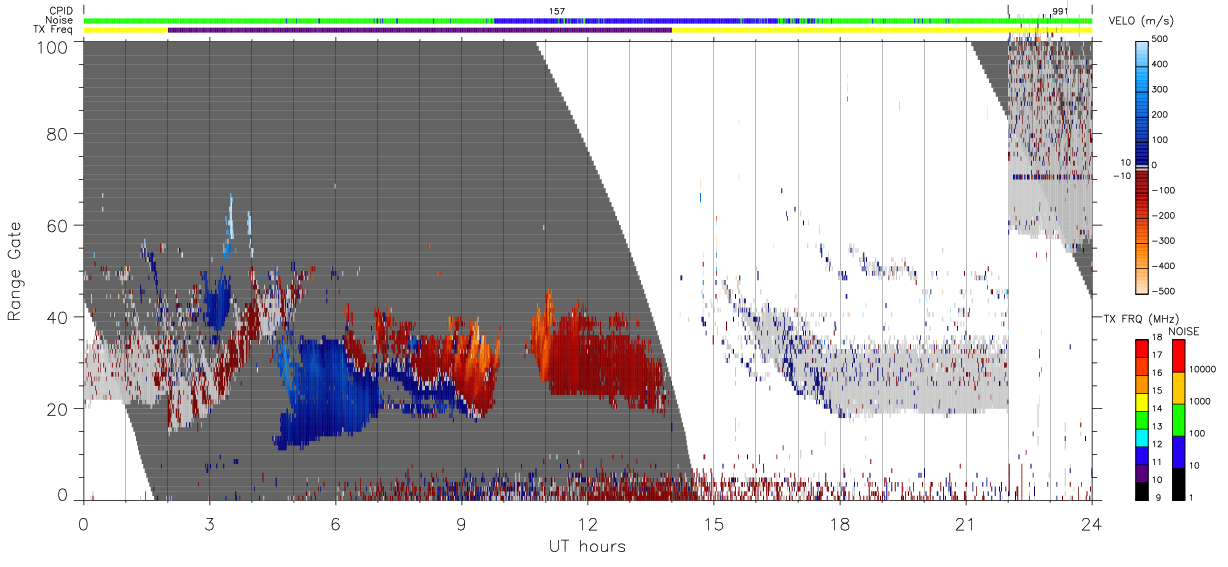Click the '9' UT hours axis tick label

(x=461, y=522)
